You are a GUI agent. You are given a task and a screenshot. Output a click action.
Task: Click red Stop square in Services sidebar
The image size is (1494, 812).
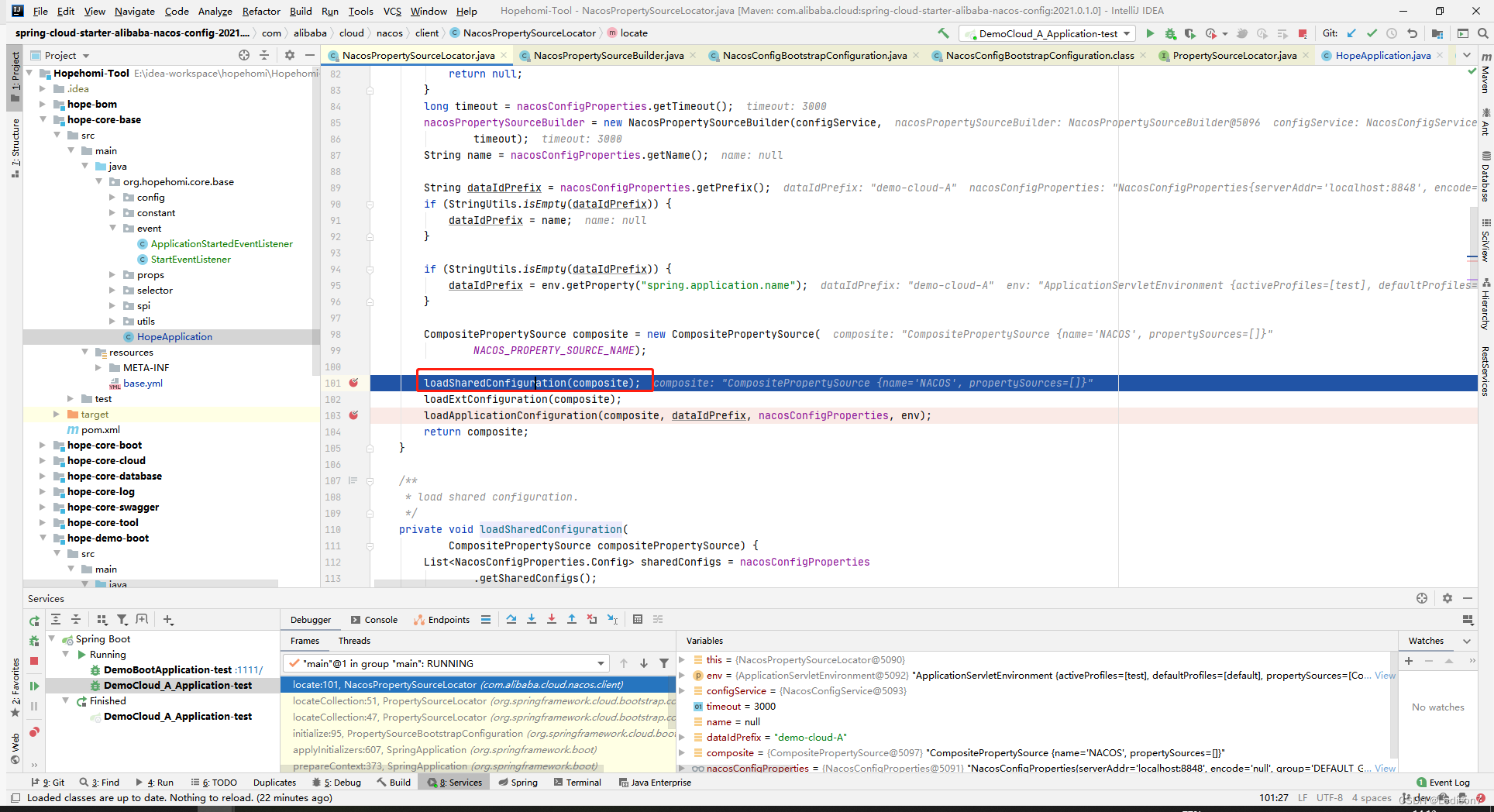click(x=34, y=661)
